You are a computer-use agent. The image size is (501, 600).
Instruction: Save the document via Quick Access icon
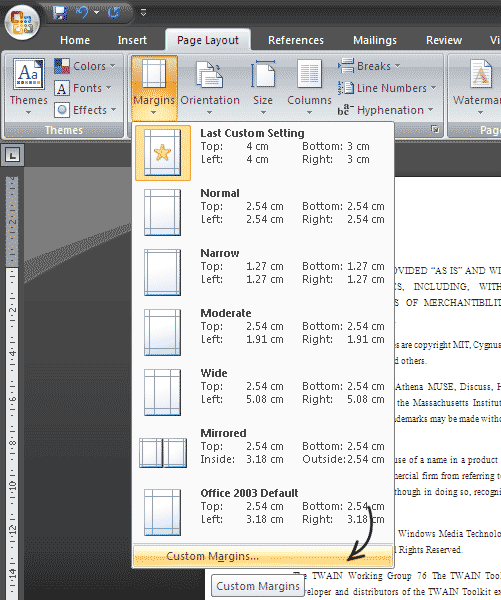pyautogui.click(x=59, y=13)
